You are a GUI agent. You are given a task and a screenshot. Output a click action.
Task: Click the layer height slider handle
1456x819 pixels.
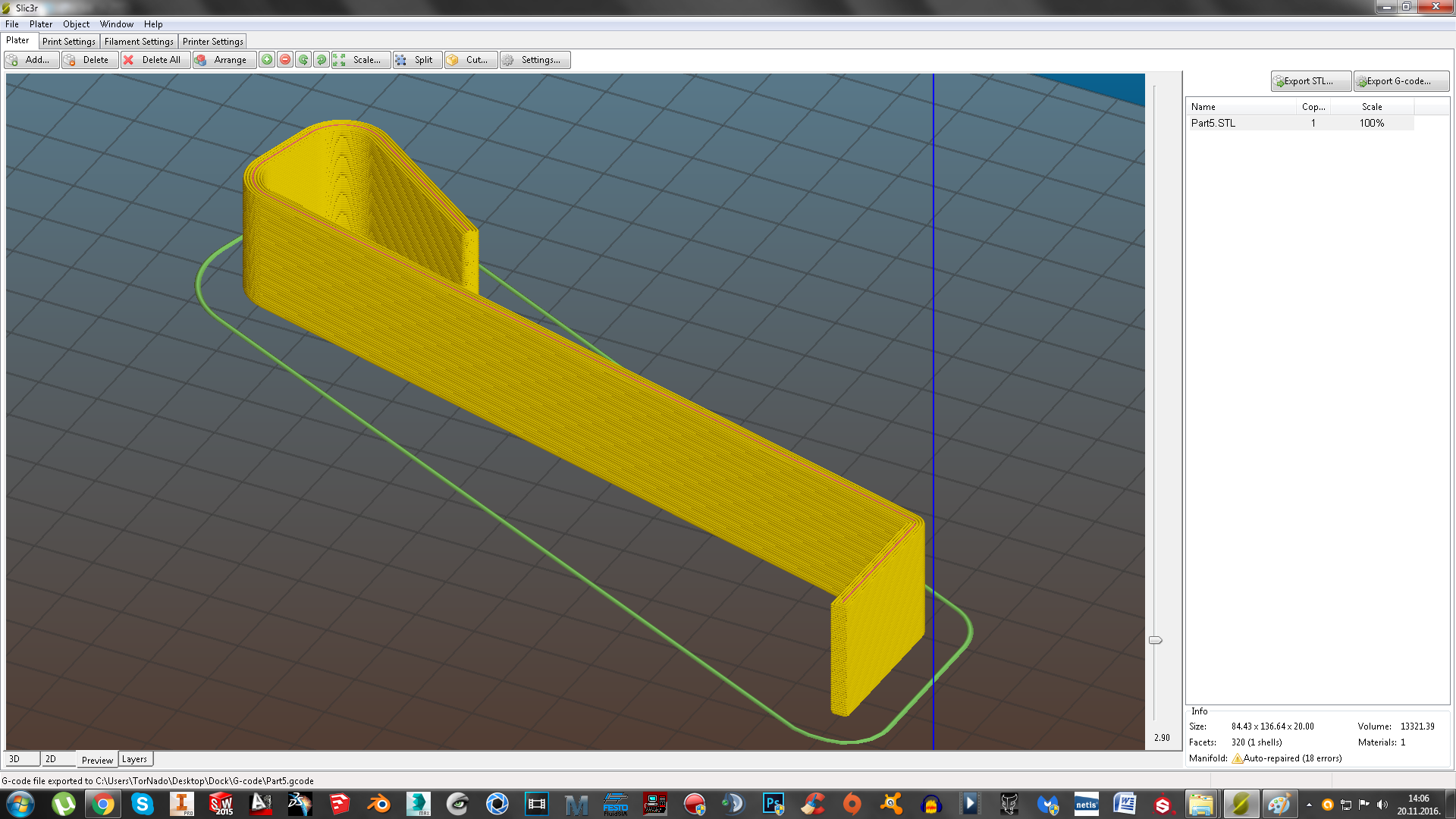point(1155,640)
